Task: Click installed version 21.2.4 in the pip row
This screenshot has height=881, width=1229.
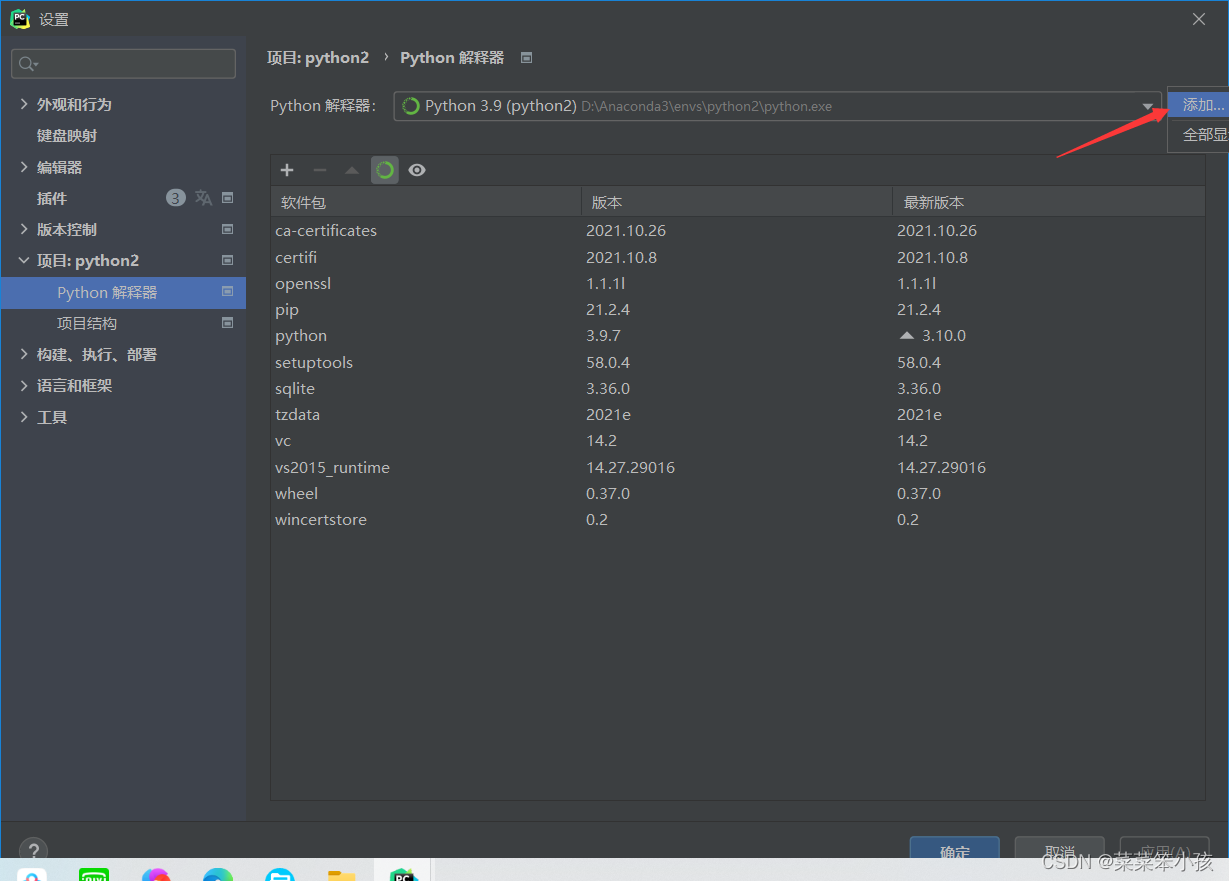Action: (608, 310)
